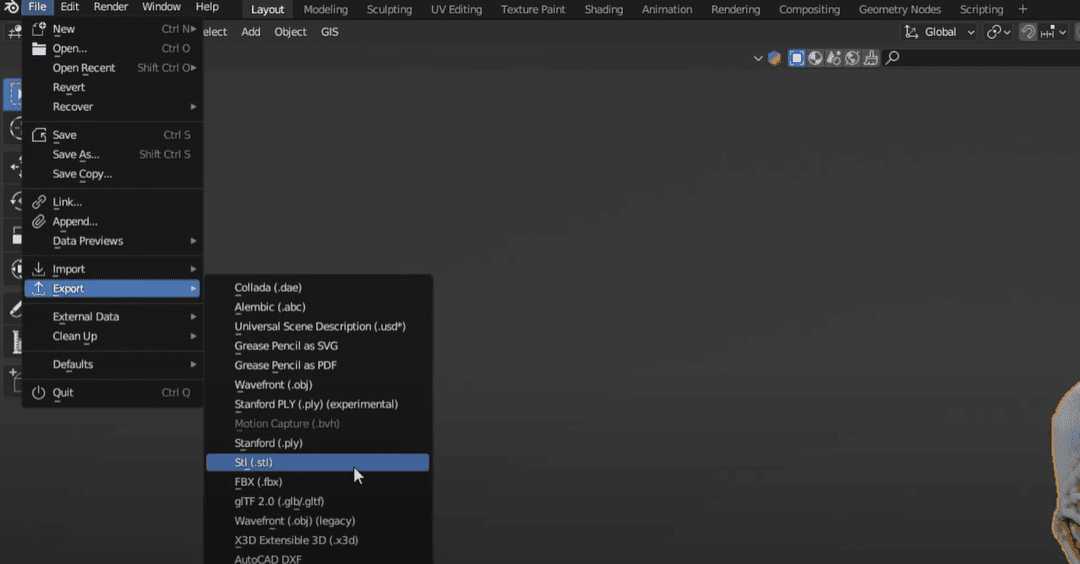
Task: Click the Save disk icon
Action: (x=39, y=135)
